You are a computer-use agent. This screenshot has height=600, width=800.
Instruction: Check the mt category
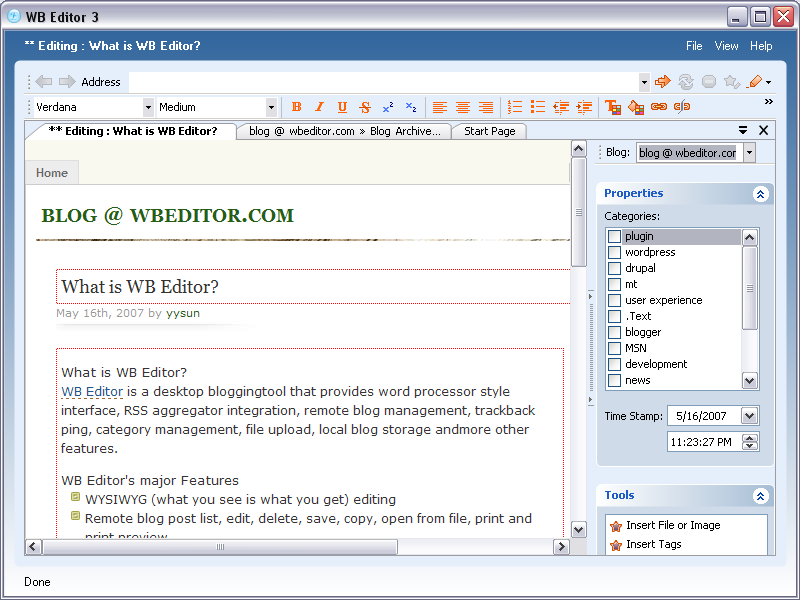point(614,284)
